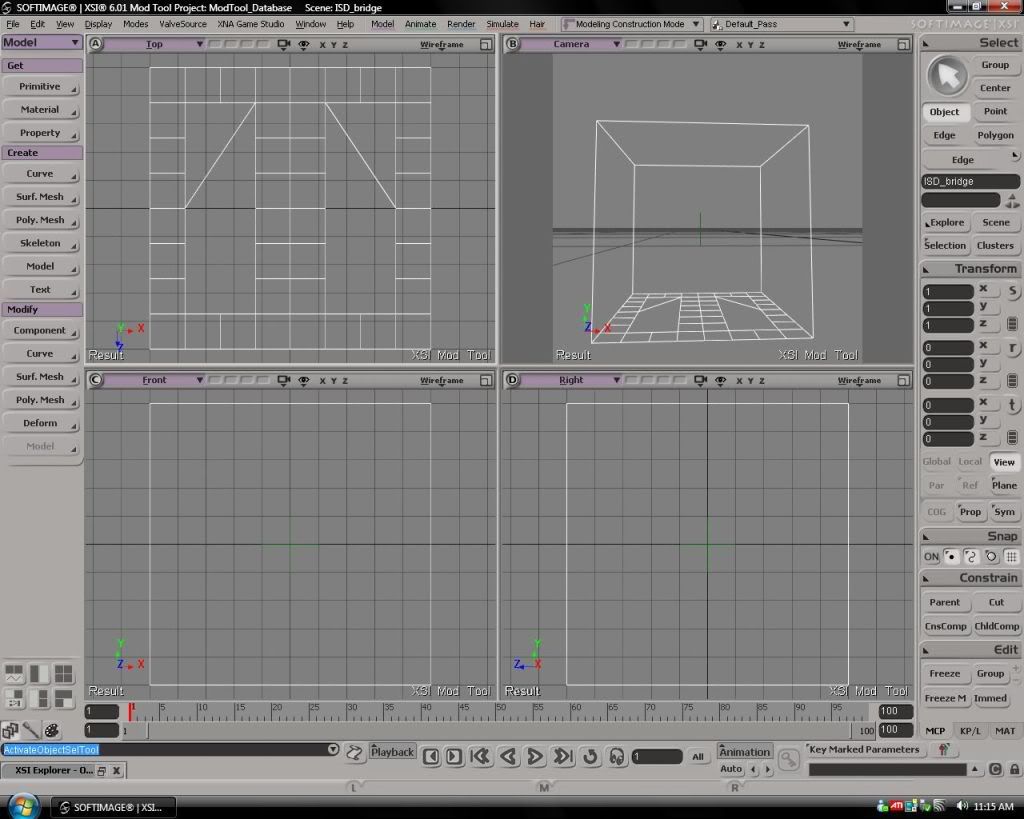Click the palette icon at bottom left
This screenshot has width=1024, height=819.
click(52, 730)
